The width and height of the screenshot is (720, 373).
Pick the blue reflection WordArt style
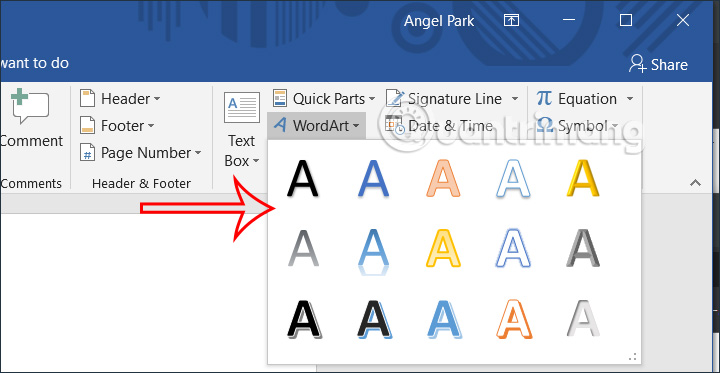373,252
